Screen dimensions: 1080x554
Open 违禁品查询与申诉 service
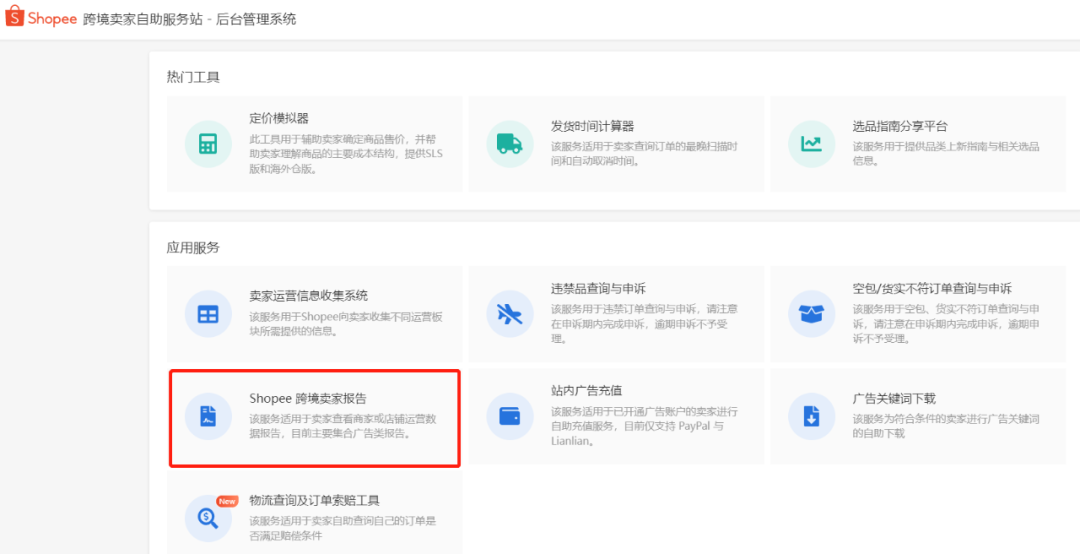[599, 288]
